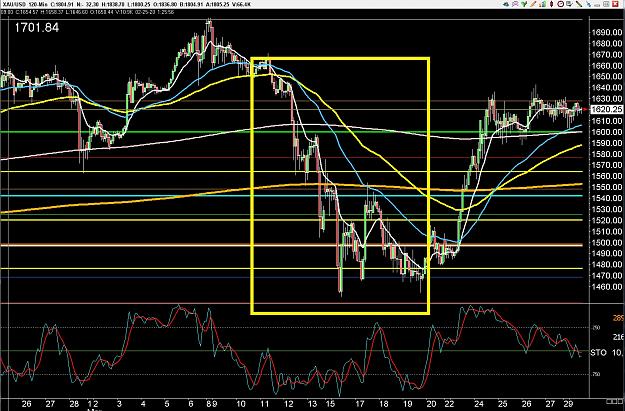
Task: Click the current price tag 1620.25
Action: [606, 109]
